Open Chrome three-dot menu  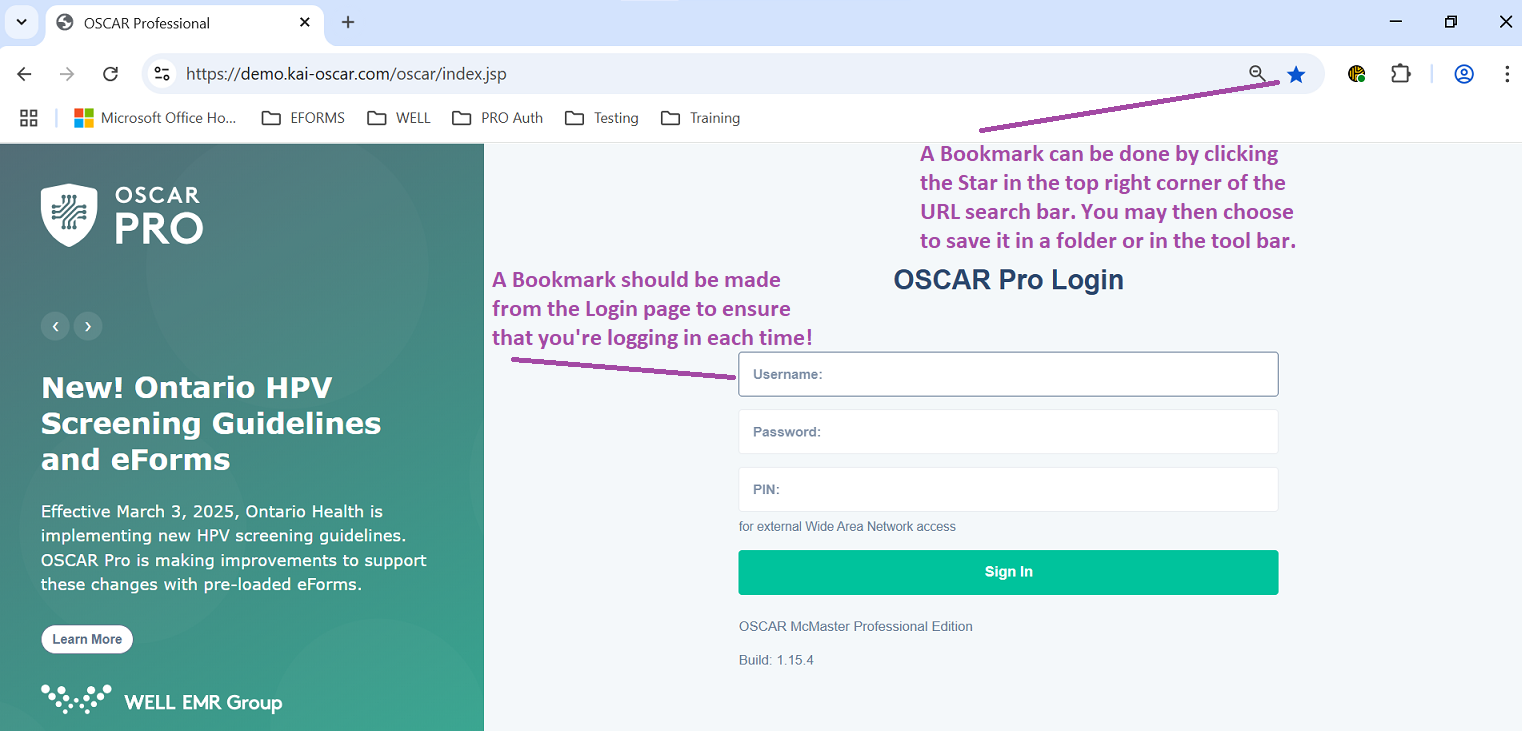coord(1506,74)
